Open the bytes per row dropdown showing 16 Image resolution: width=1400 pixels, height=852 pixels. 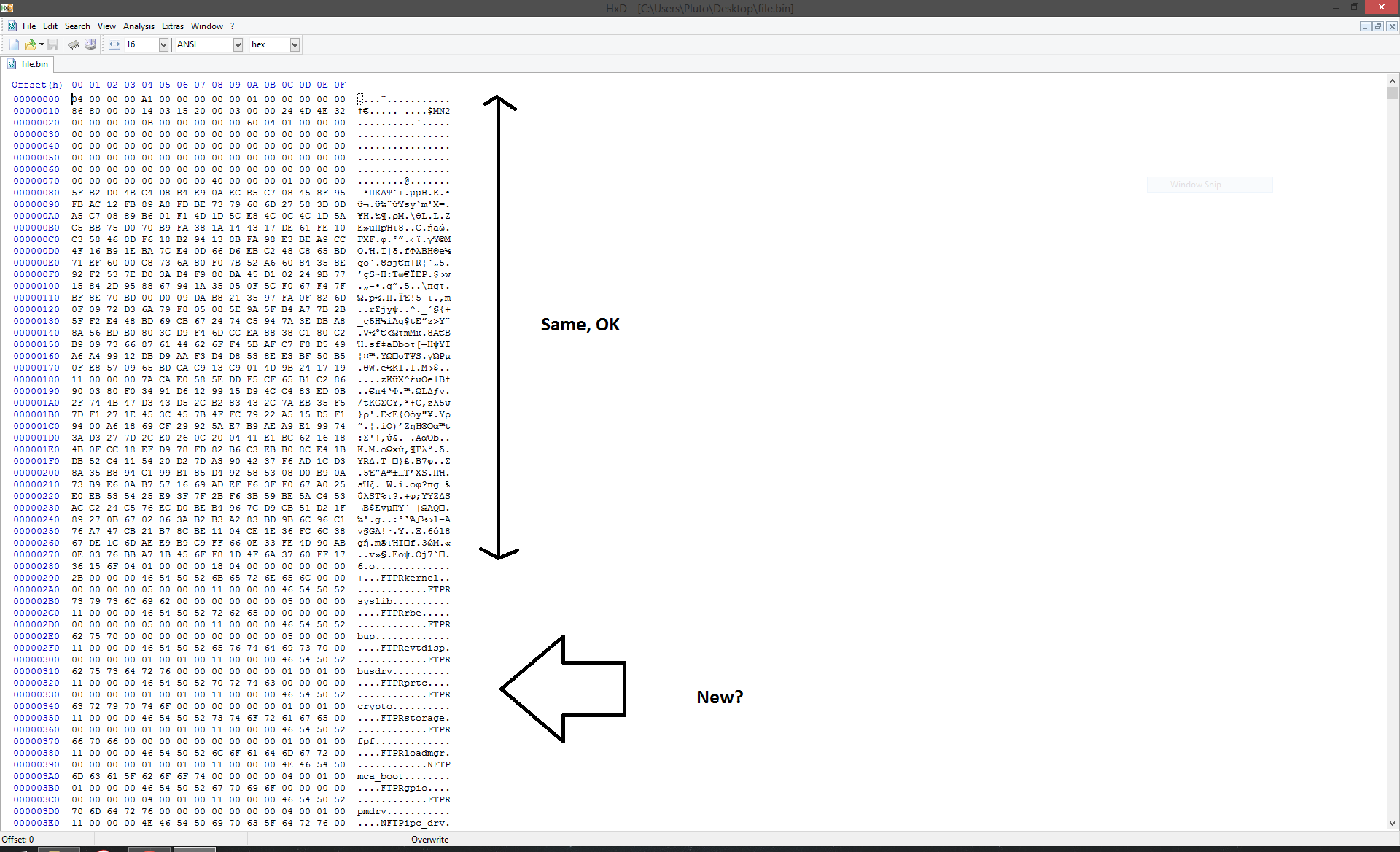[x=164, y=44]
